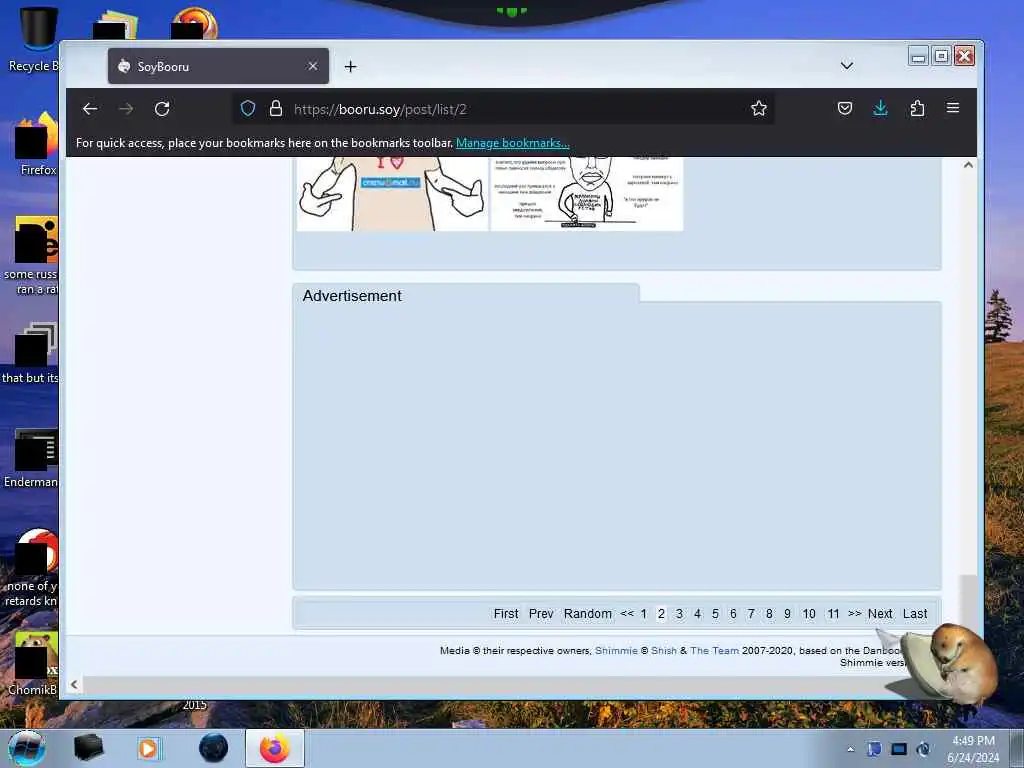Go to page 9 in pagination
The height and width of the screenshot is (768, 1024).
click(788, 614)
